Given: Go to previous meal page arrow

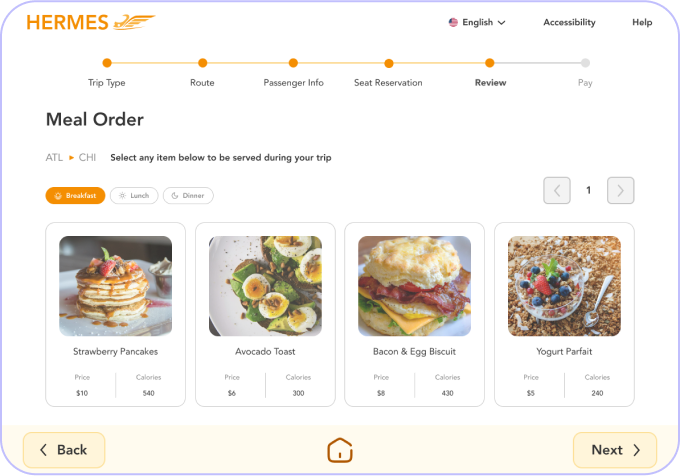Looking at the screenshot, I should click(557, 190).
